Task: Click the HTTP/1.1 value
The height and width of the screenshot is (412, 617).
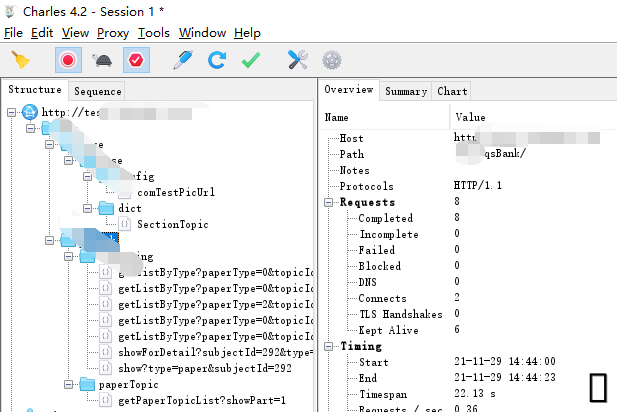Action: (x=478, y=185)
